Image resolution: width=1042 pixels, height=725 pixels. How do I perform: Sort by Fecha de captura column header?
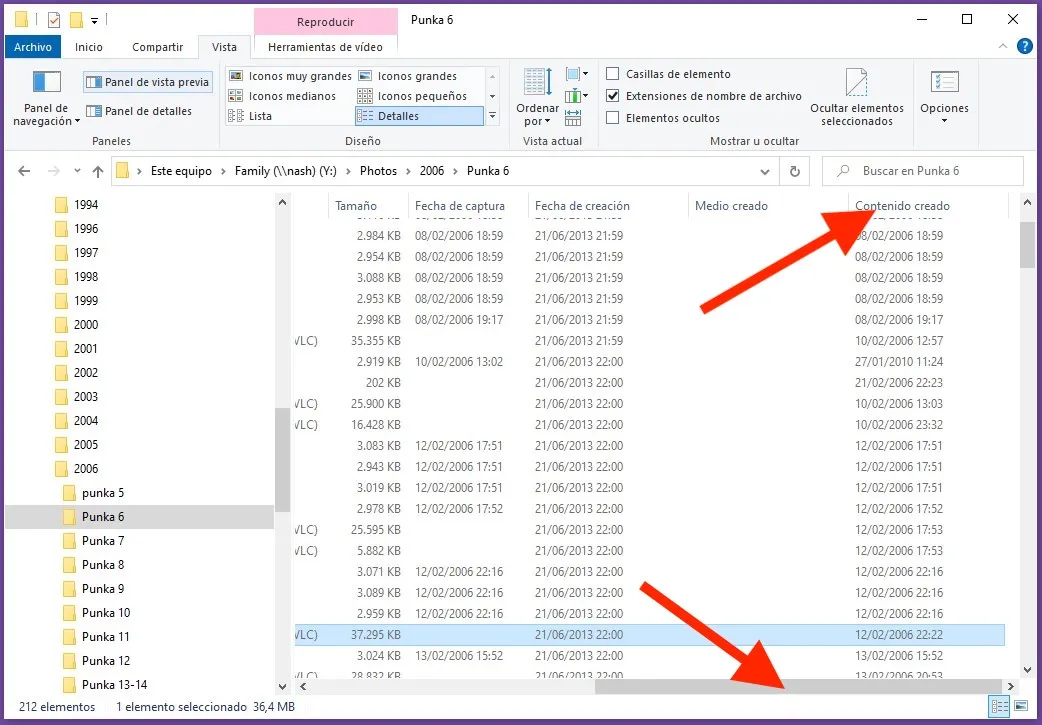pyautogui.click(x=460, y=206)
